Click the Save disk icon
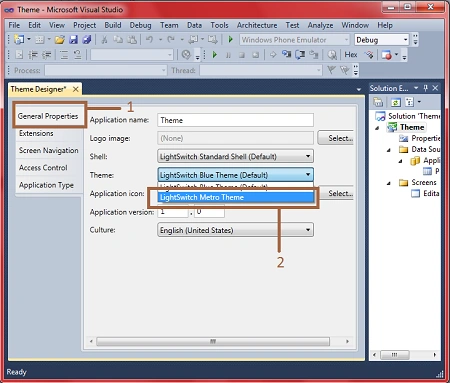The height and width of the screenshot is (383, 450). 73,40
